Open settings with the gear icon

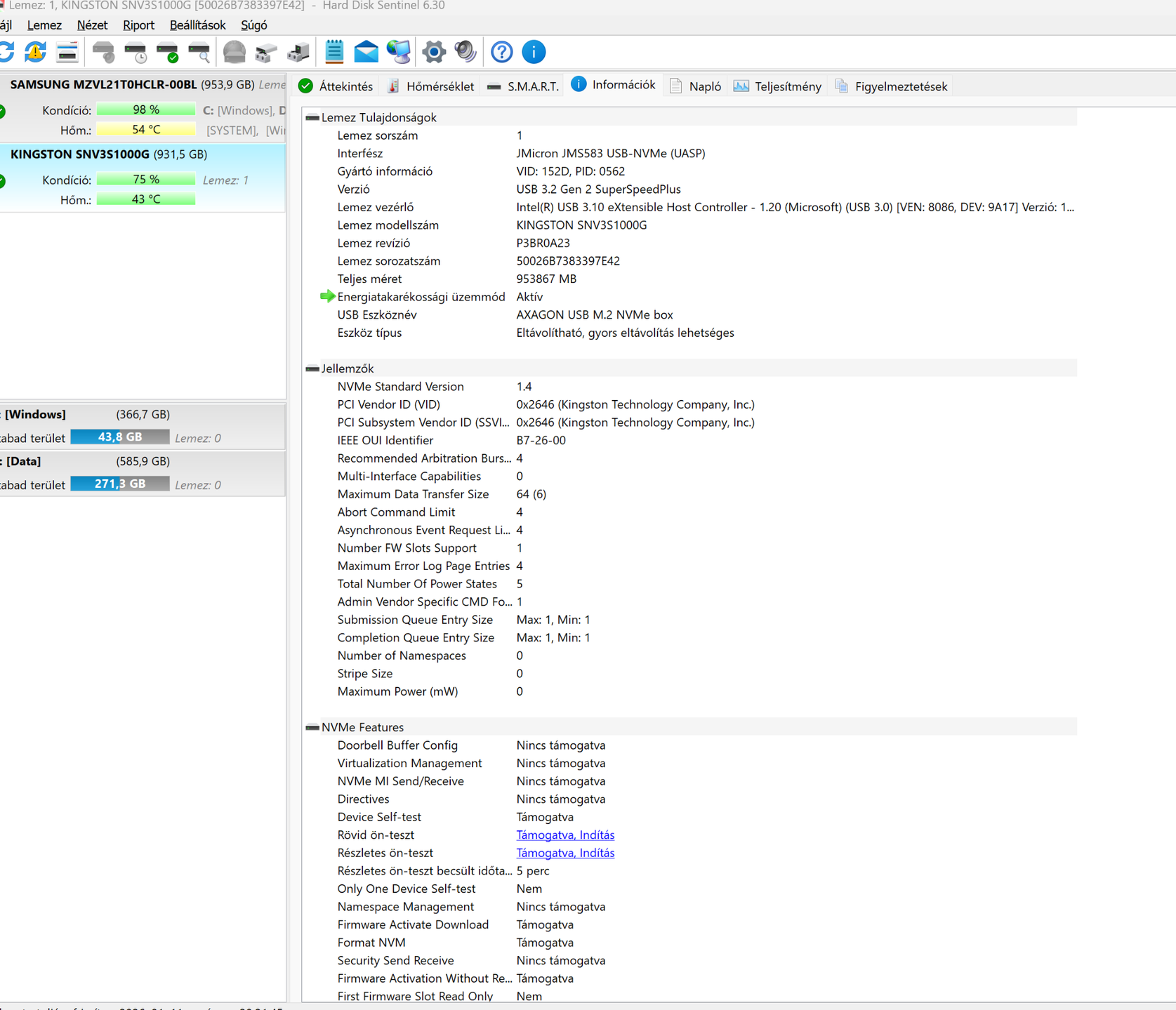434,52
